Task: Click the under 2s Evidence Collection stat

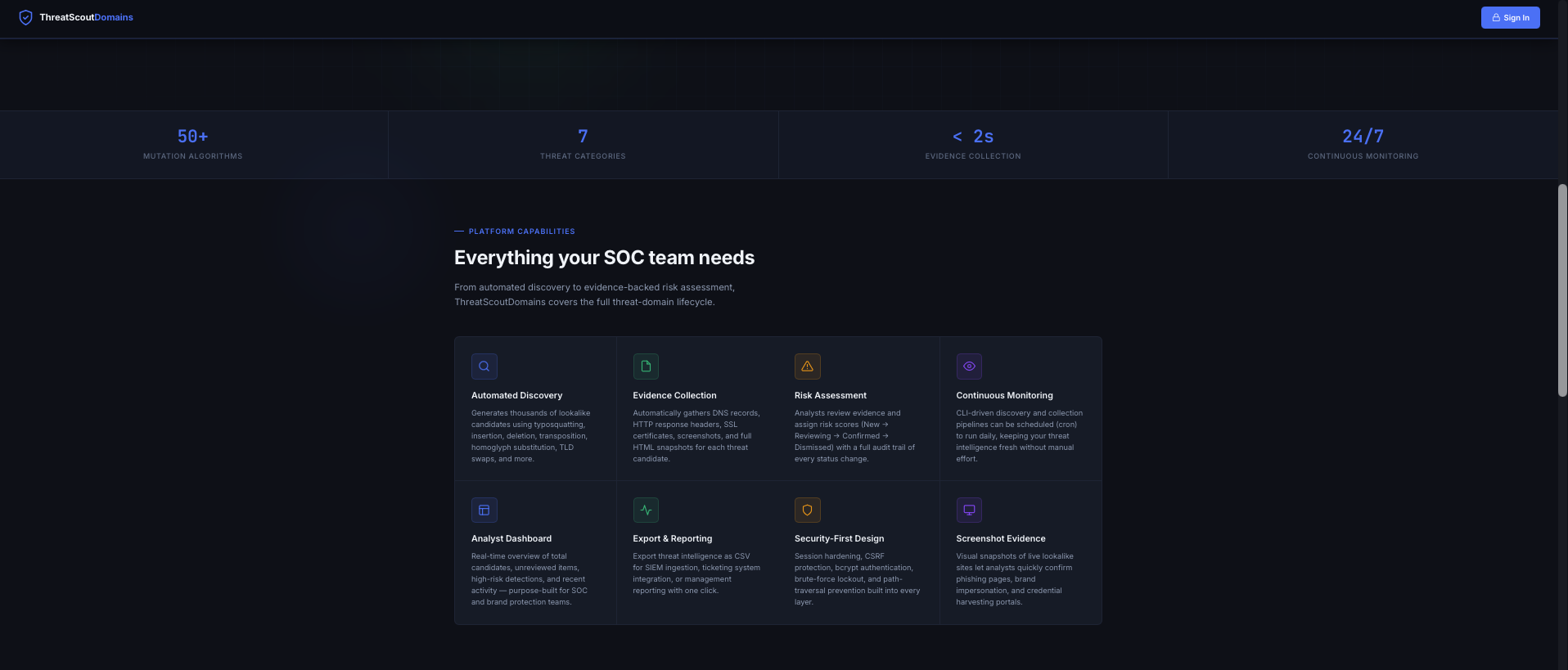Action: click(x=973, y=144)
